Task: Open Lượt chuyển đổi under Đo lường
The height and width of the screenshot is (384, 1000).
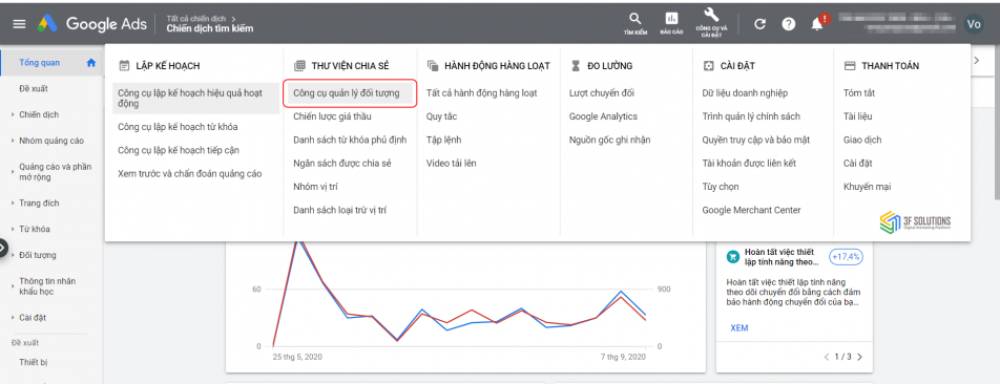Action: click(x=601, y=93)
